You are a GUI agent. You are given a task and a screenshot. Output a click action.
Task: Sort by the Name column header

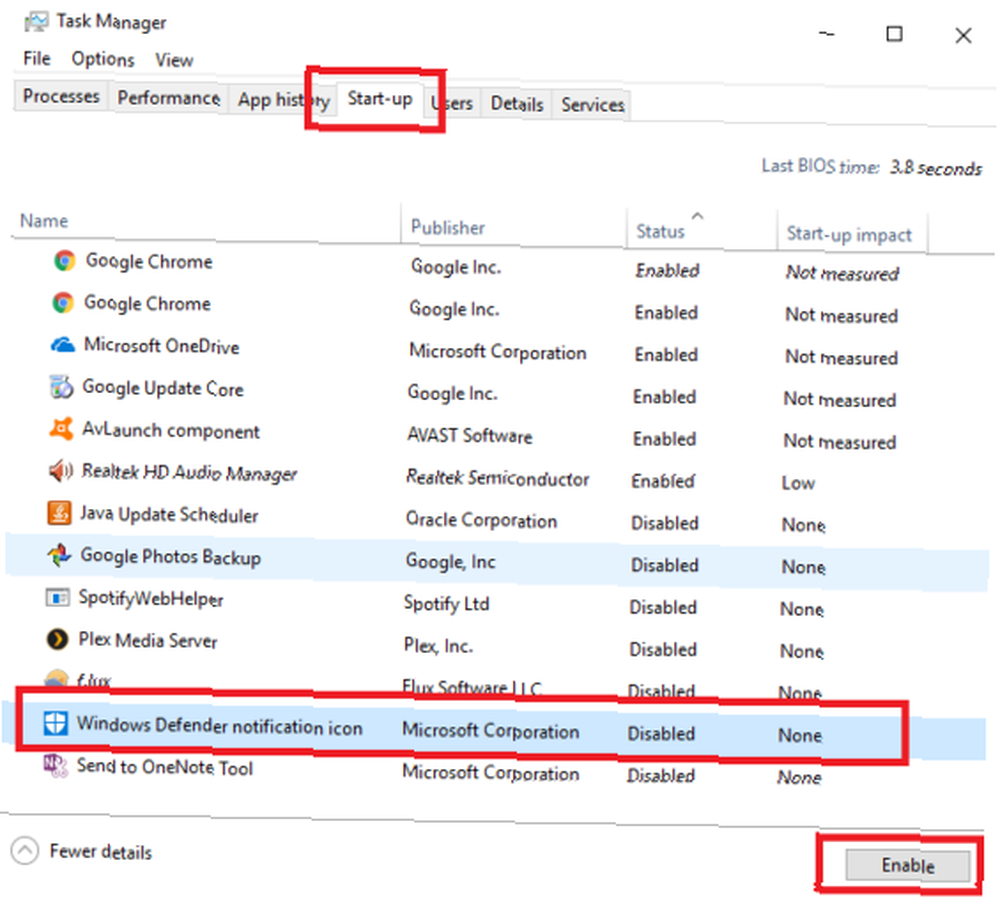[43, 221]
